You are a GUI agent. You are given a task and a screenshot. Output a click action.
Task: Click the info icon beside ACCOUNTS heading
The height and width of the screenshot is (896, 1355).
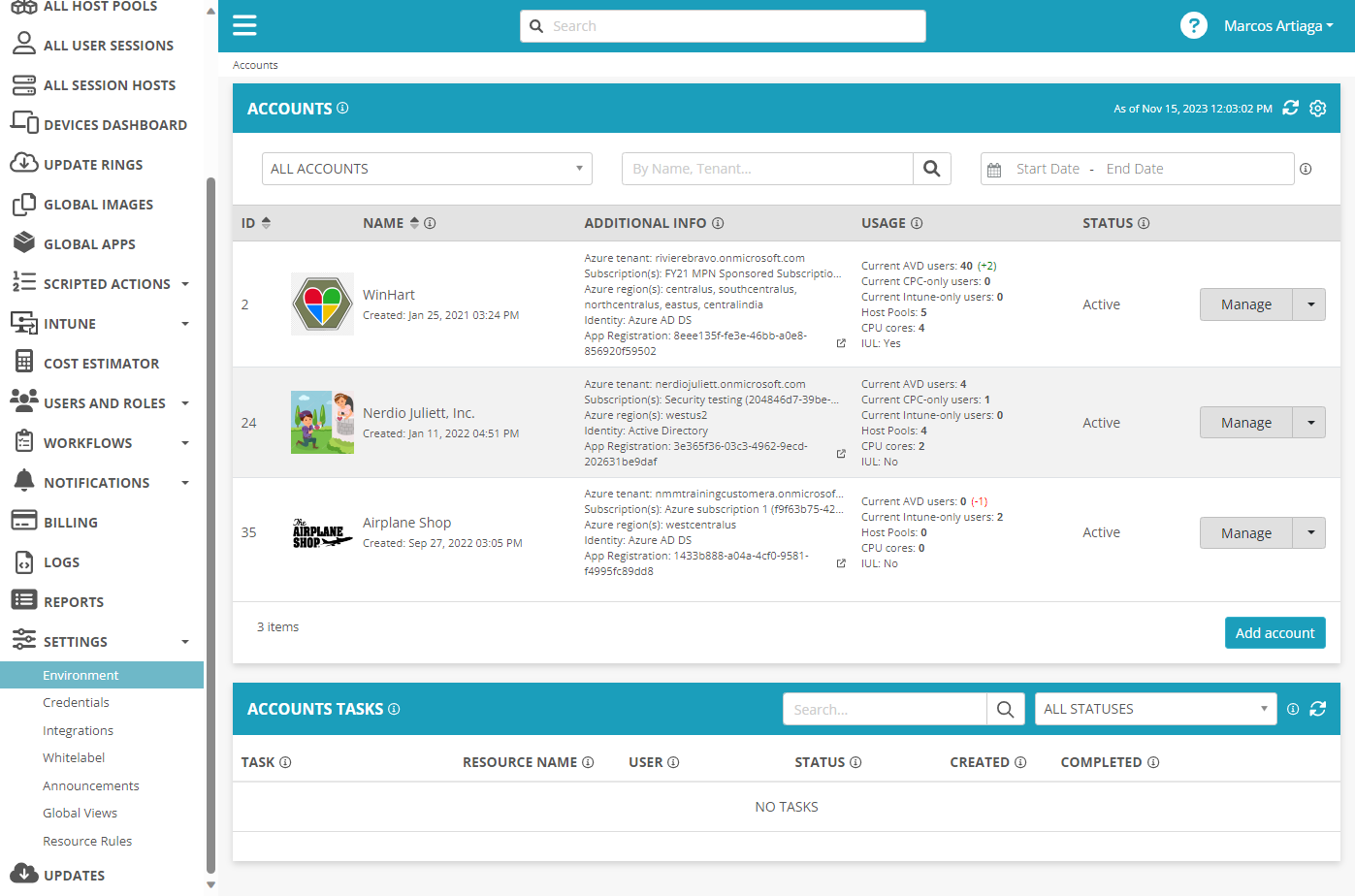tap(342, 108)
